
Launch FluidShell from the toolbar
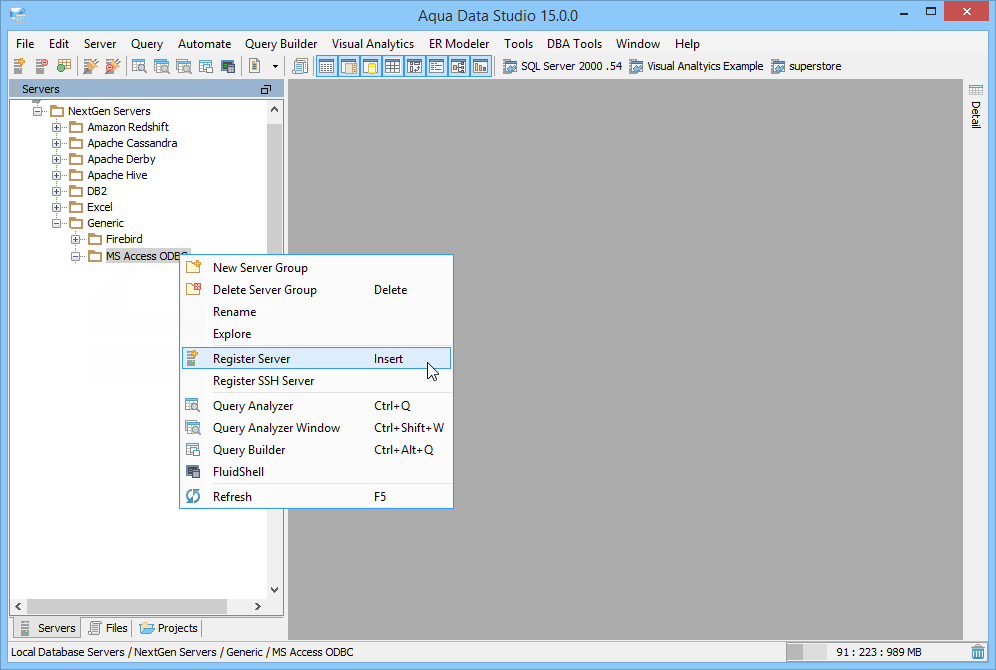click(x=228, y=65)
